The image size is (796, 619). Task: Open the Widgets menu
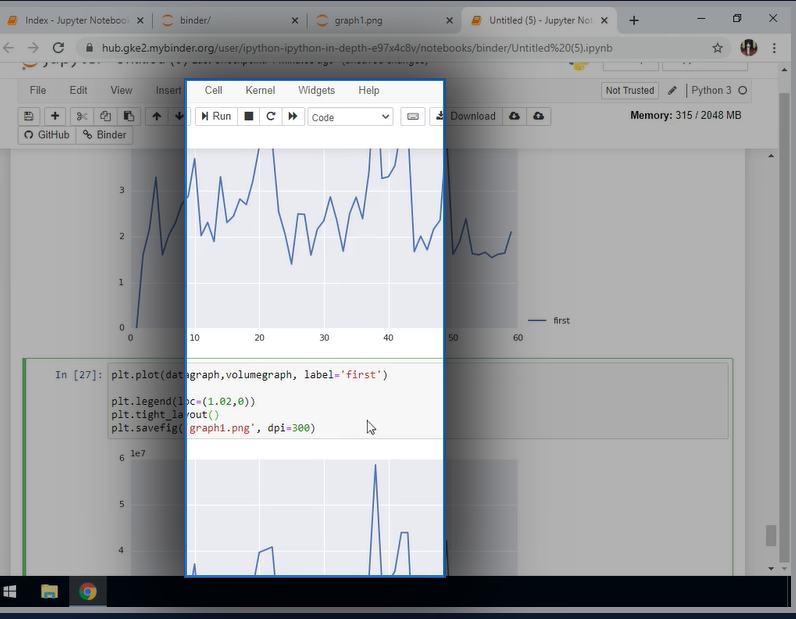tap(316, 90)
